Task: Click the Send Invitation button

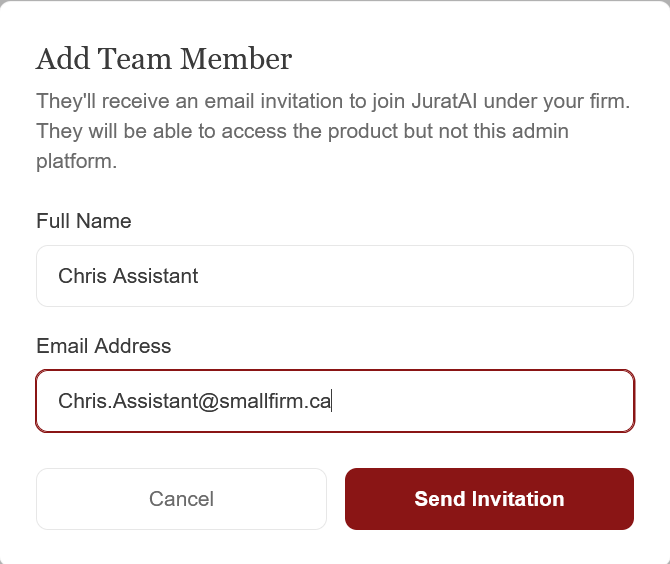Action: point(489,499)
